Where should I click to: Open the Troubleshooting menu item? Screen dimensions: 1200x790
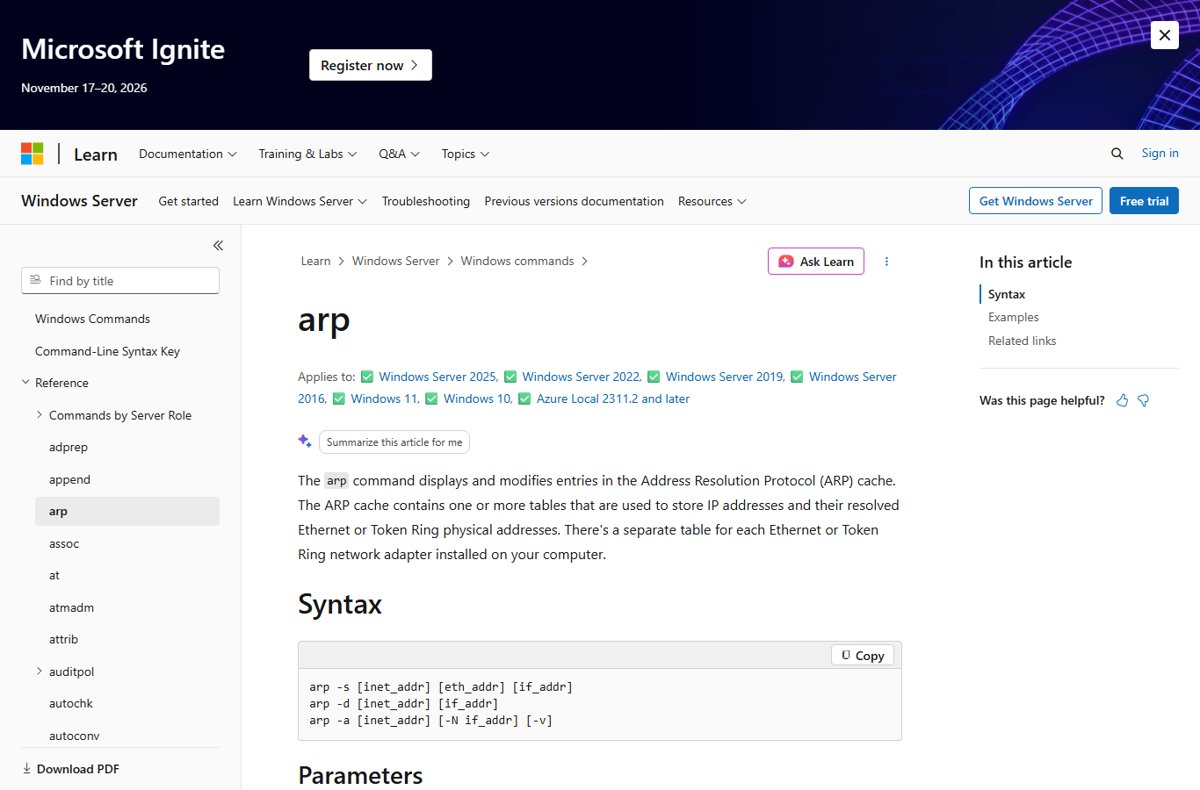(426, 201)
